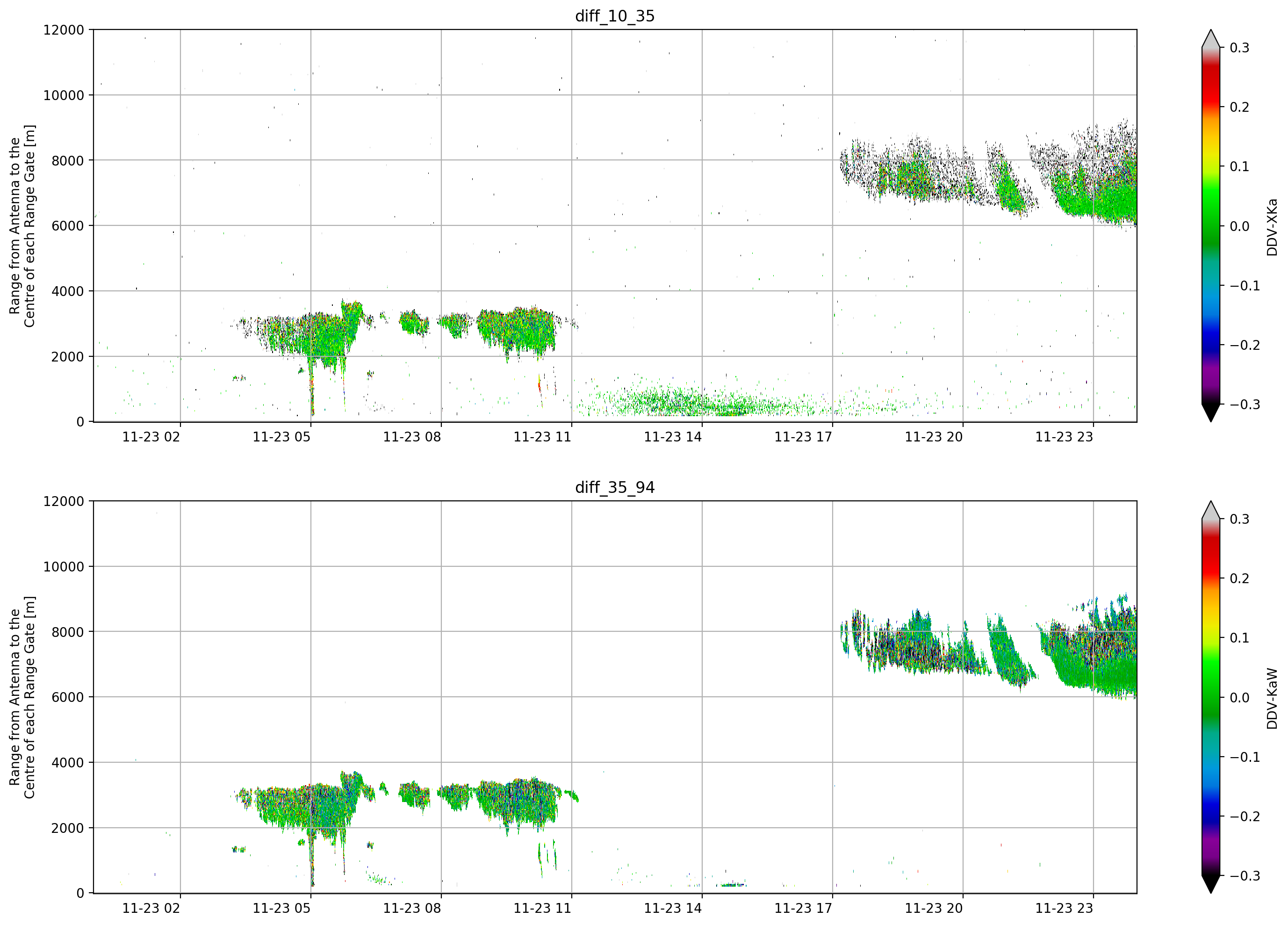
Task: Select yellow 0.1 level on DDV-KaW colorbar
Action: [x=1211, y=638]
